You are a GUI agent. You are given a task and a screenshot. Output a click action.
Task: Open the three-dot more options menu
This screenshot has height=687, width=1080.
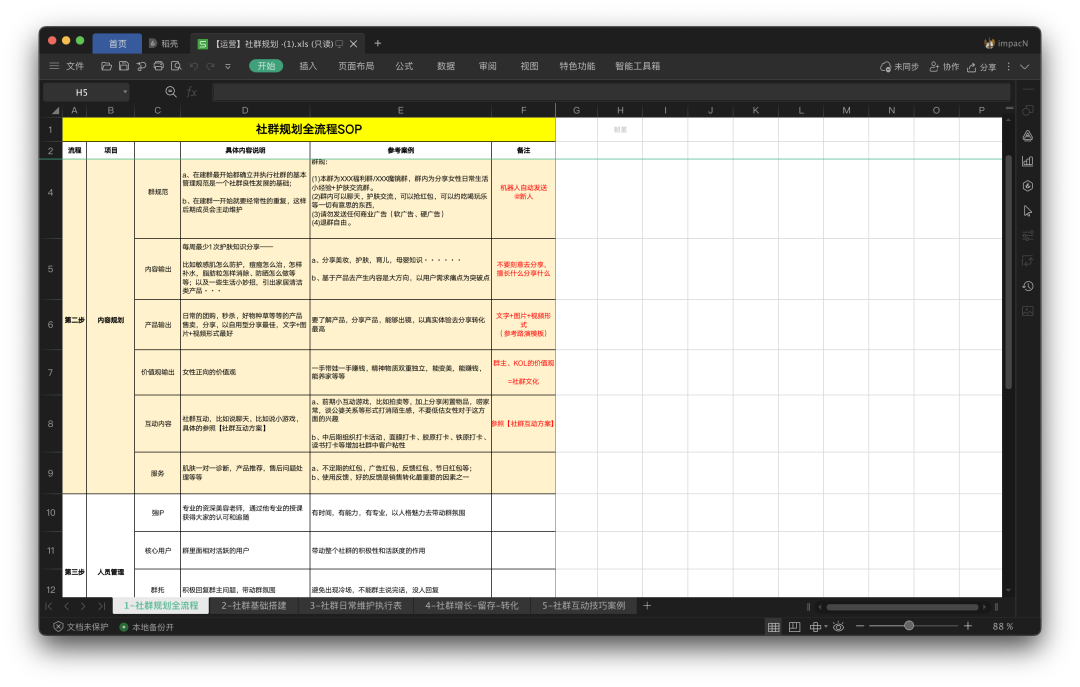(x=1008, y=67)
